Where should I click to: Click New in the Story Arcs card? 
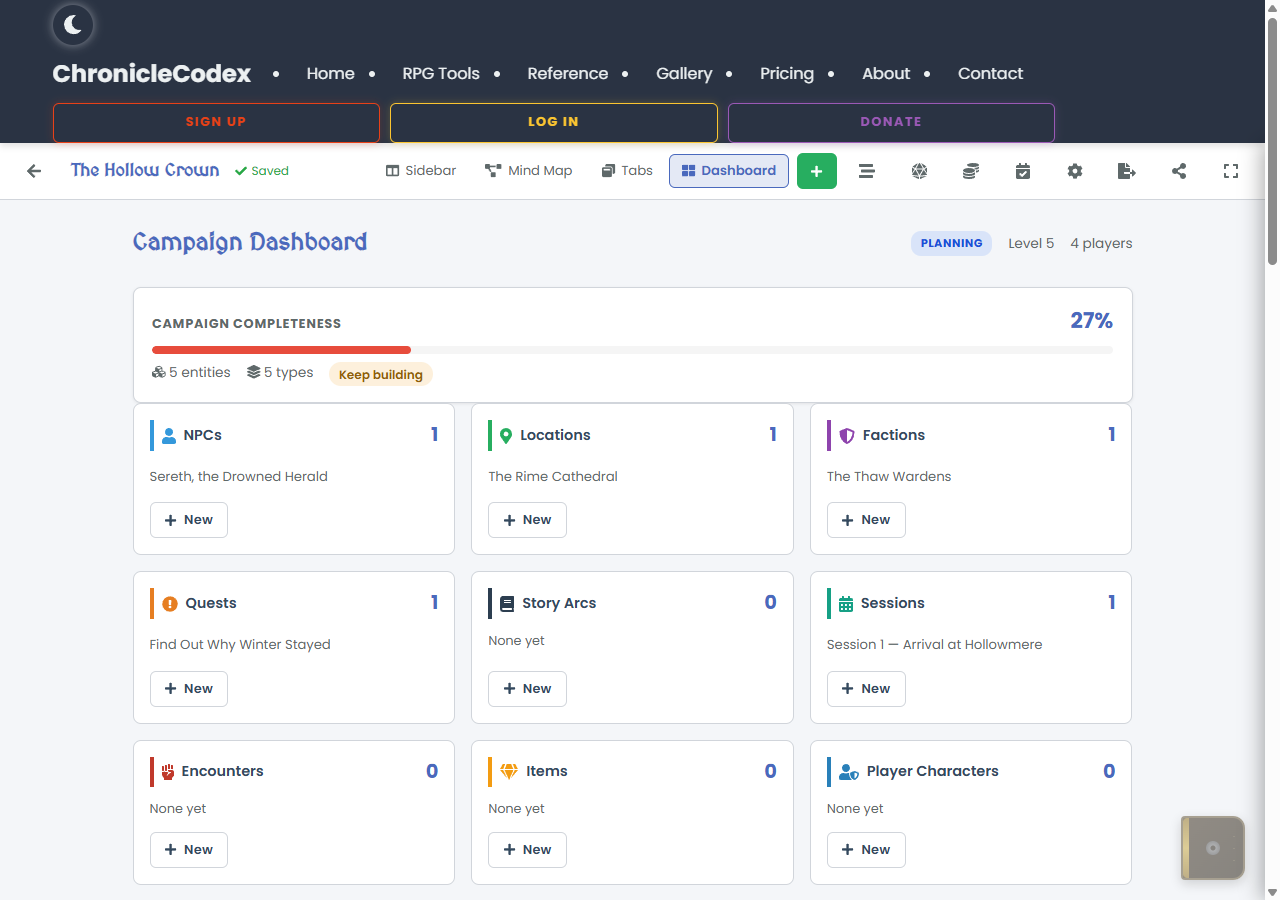(x=527, y=688)
